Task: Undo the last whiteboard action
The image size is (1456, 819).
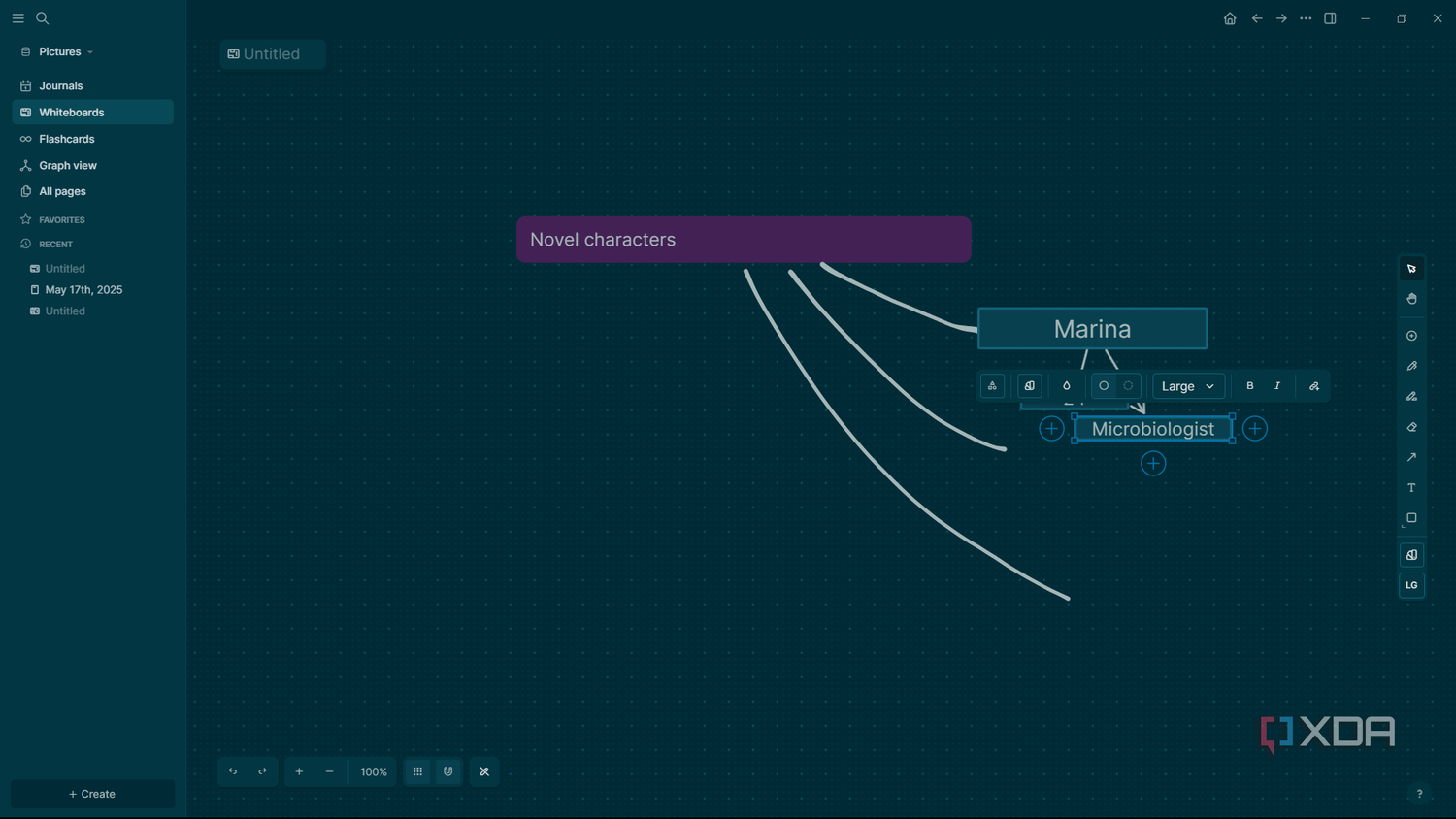Action: coord(233,771)
